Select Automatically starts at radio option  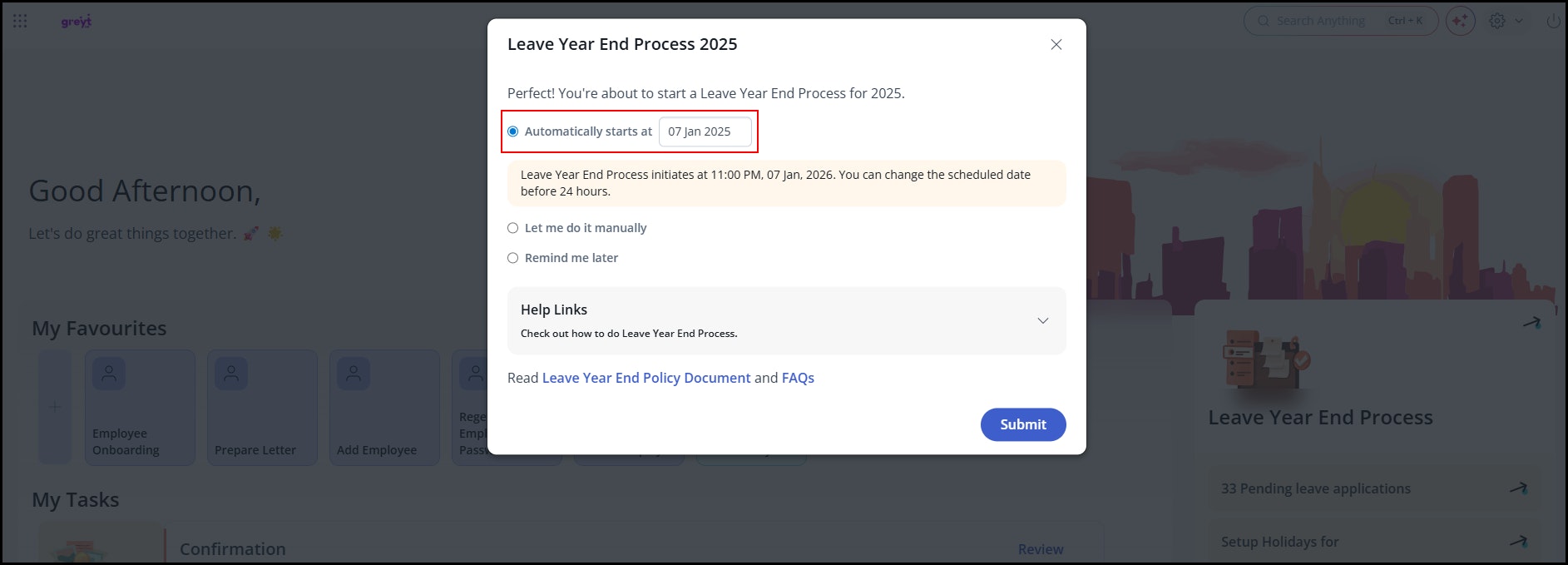tap(513, 131)
